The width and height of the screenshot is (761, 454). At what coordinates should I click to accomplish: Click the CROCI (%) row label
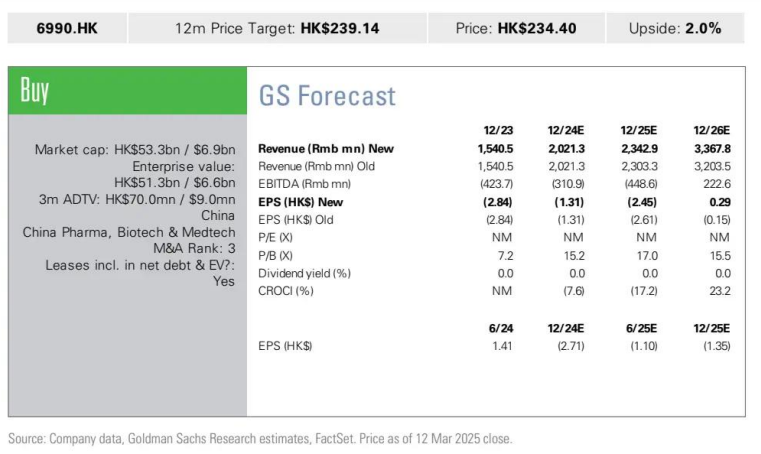point(286,291)
